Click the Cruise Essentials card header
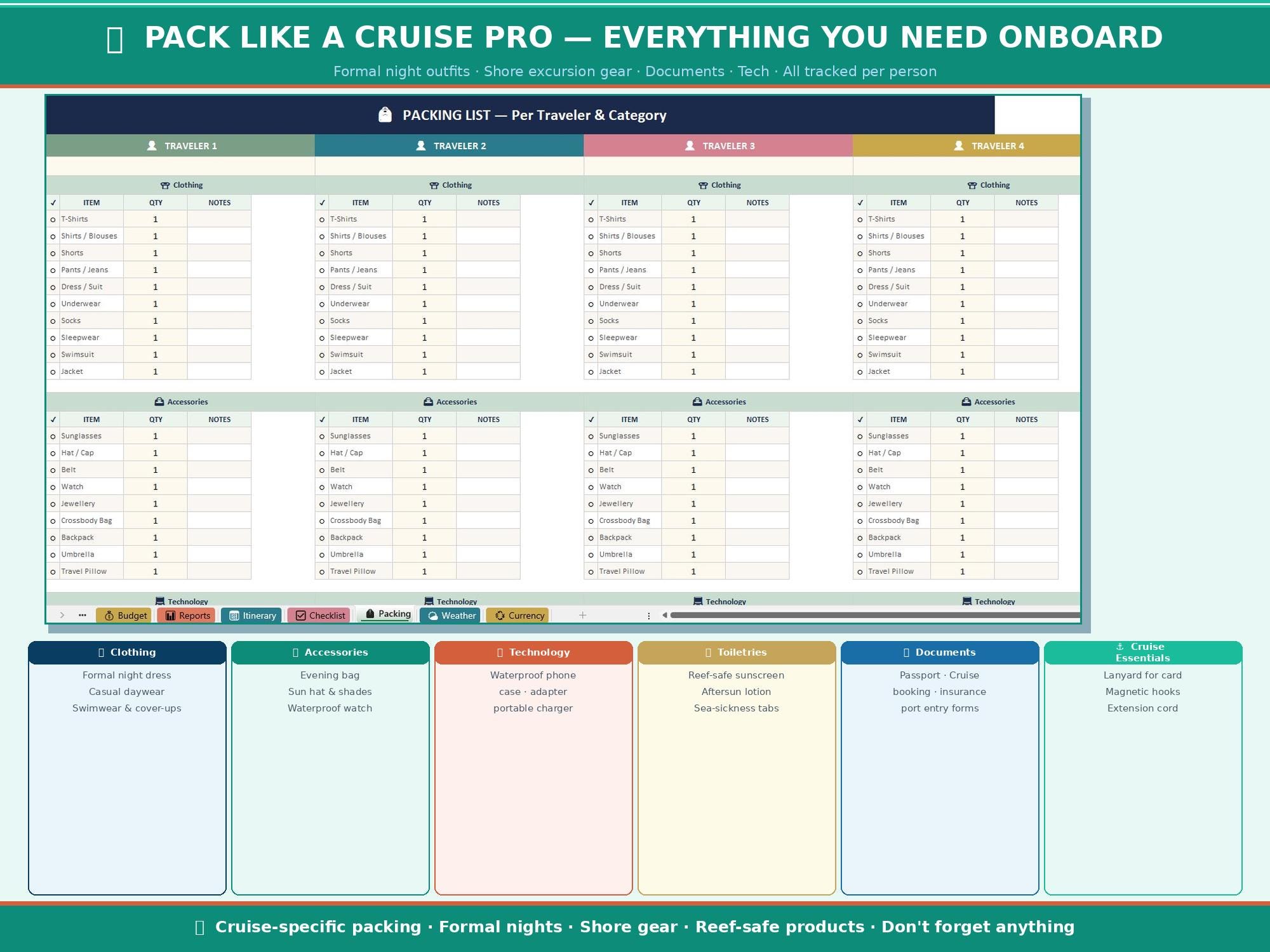Viewport: 1270px width, 952px height. click(1143, 652)
